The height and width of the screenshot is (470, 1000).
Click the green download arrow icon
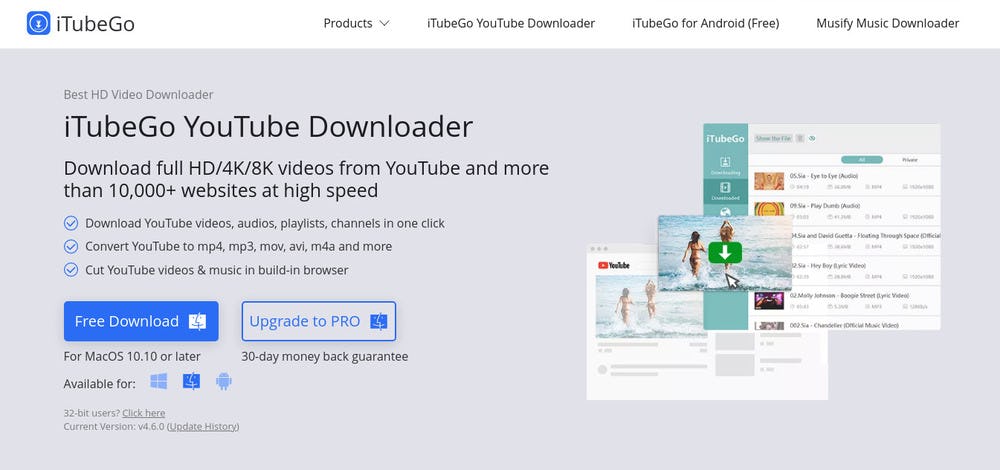click(x=725, y=252)
